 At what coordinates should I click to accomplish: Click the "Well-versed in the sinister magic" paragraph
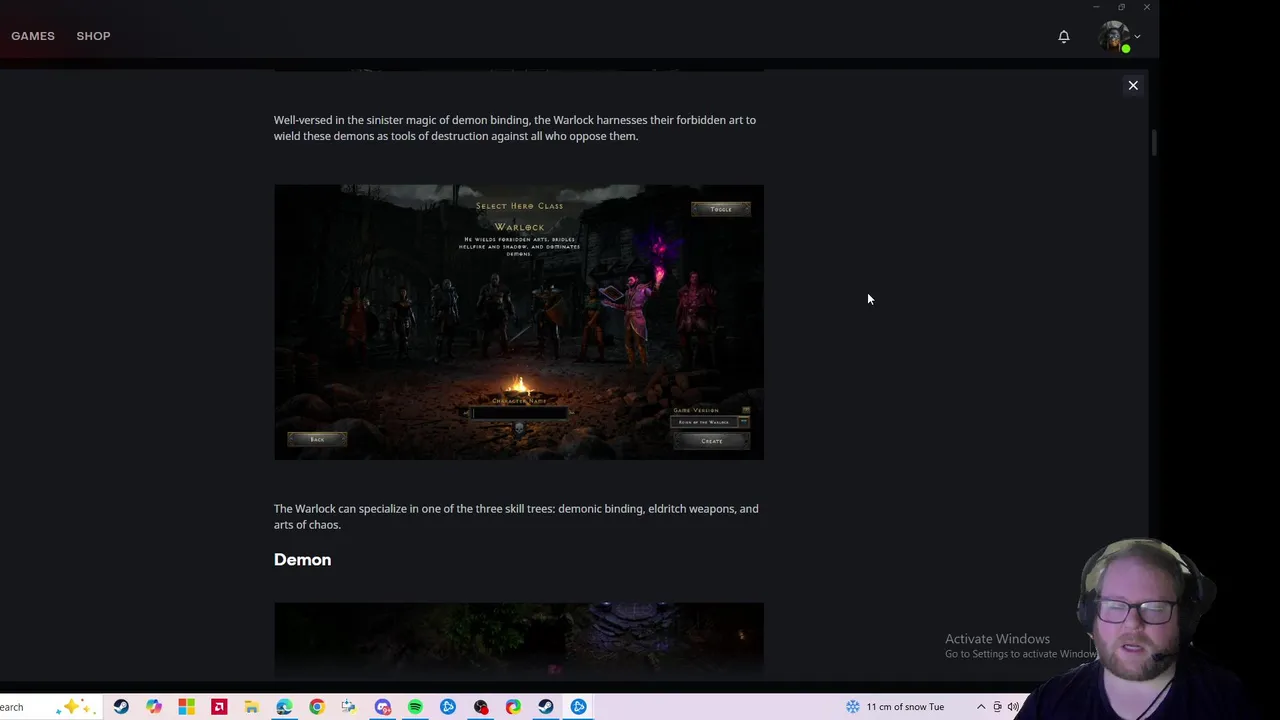[515, 128]
